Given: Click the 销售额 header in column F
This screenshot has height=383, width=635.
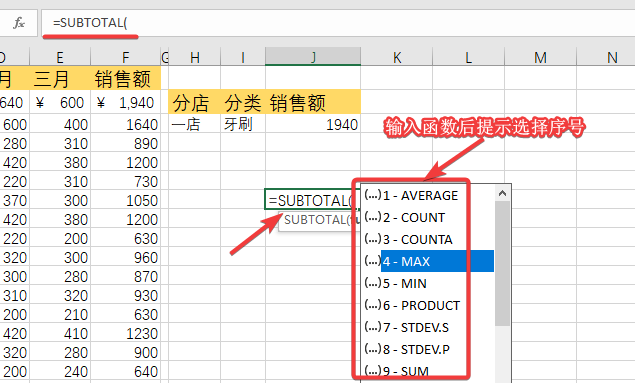Looking at the screenshot, I should pos(126,79).
